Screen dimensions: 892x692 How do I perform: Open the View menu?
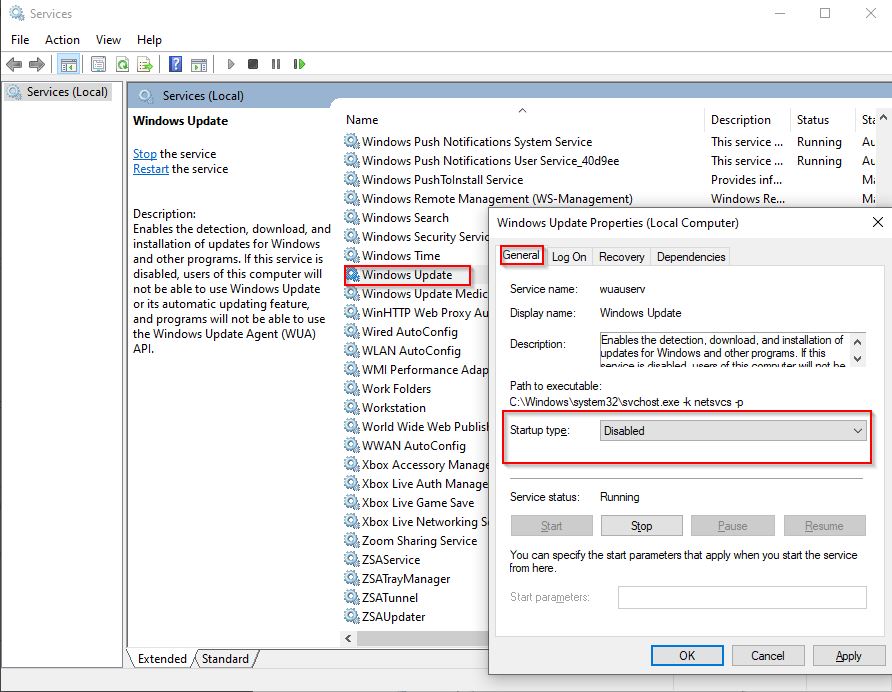(x=108, y=40)
